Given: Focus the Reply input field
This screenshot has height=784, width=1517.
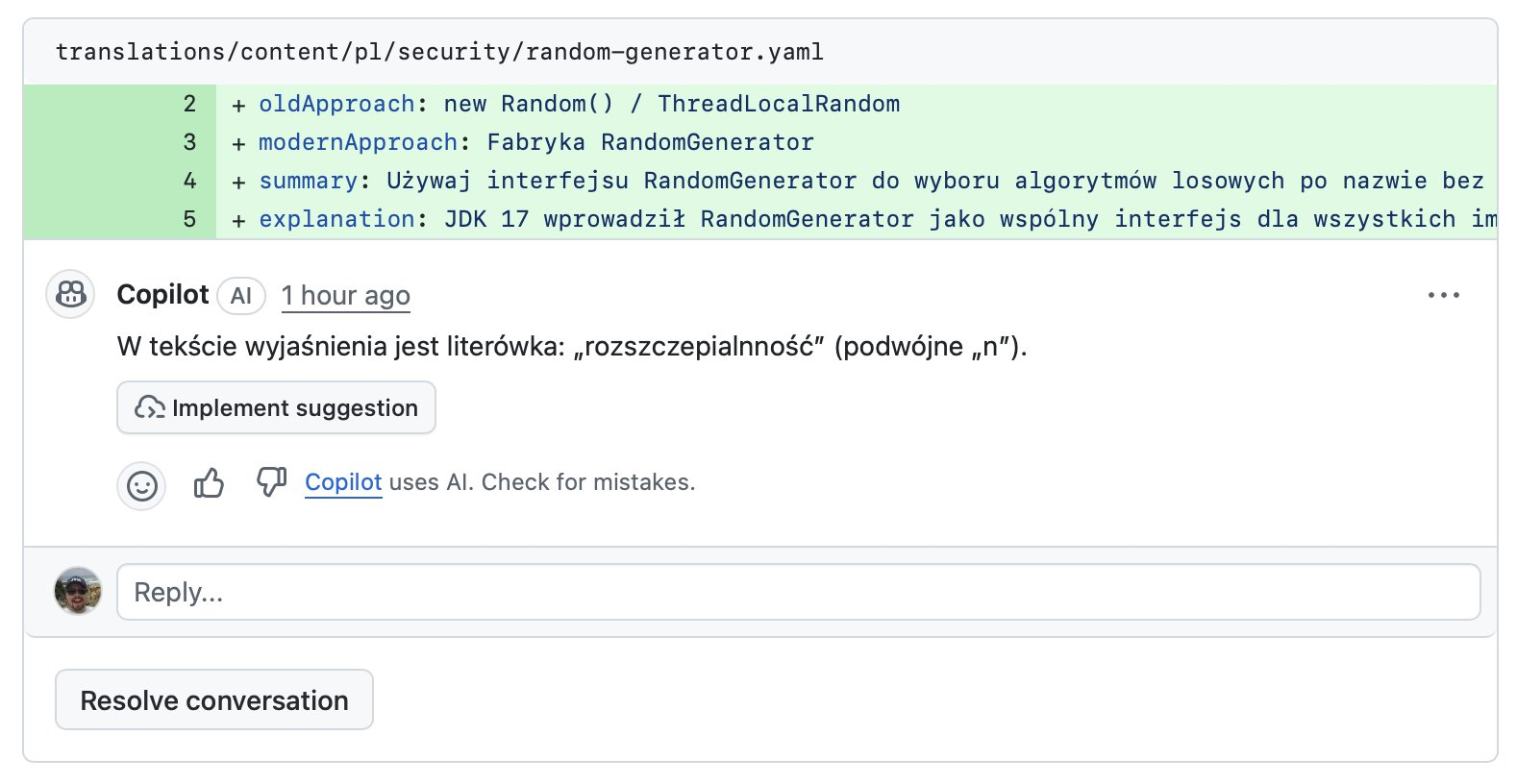Looking at the screenshot, I should click(x=797, y=592).
